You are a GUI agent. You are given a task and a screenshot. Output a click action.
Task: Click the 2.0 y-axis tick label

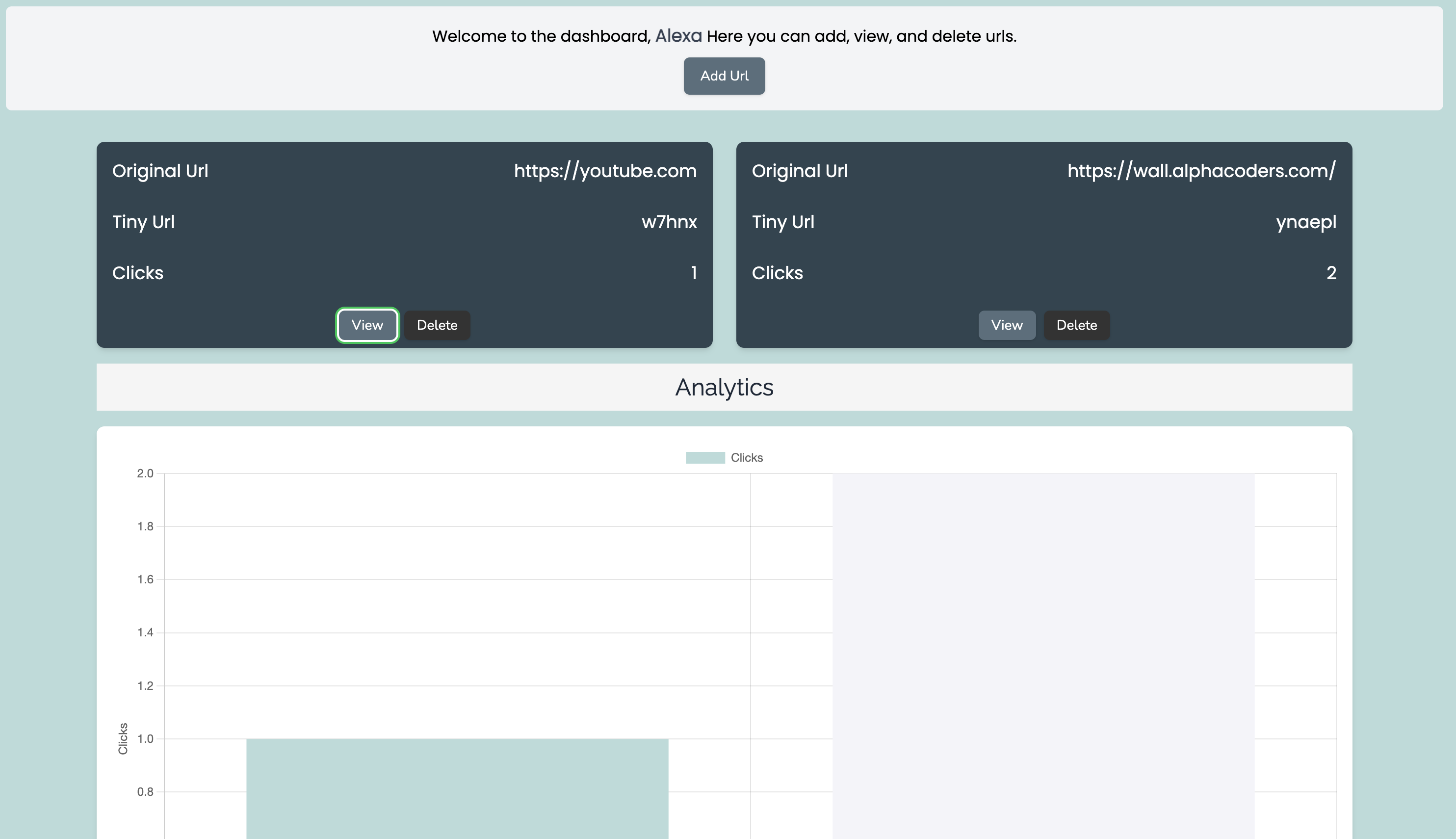pyautogui.click(x=145, y=473)
